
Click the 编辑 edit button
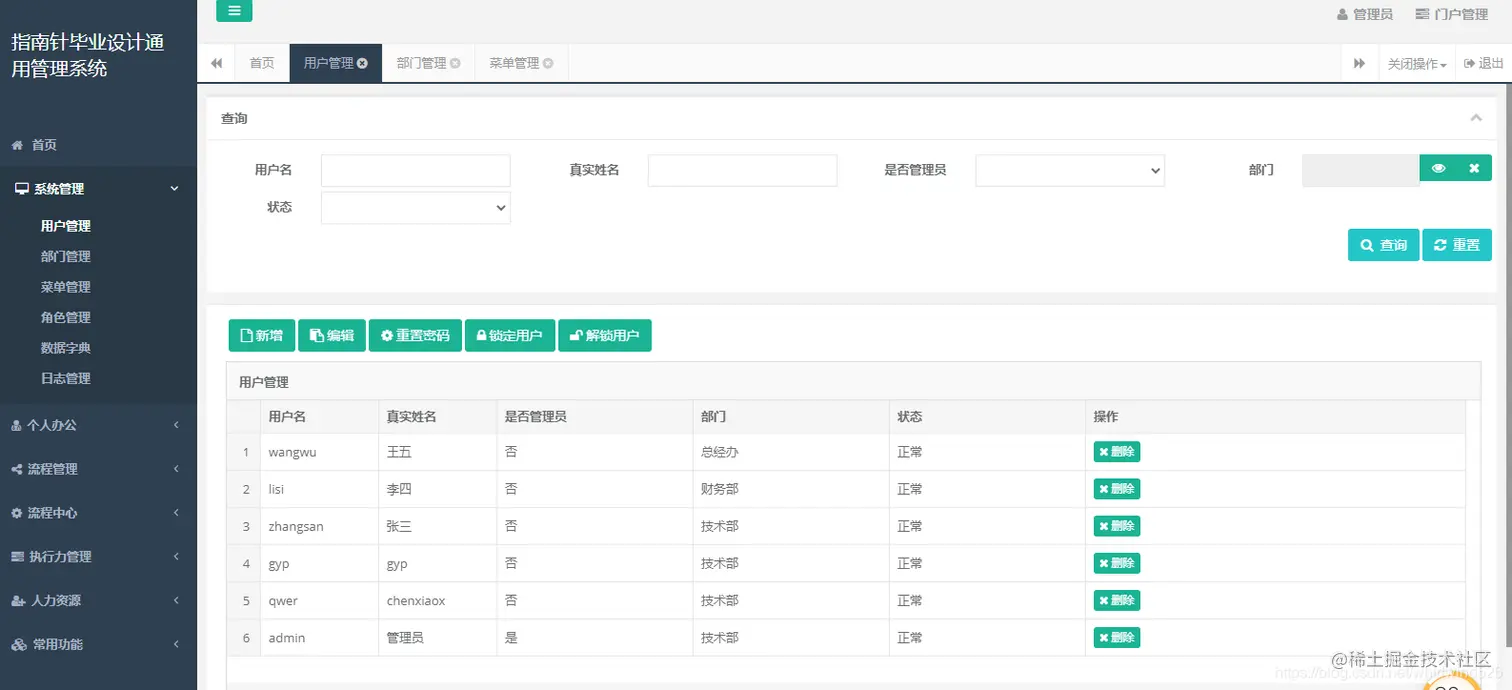332,336
